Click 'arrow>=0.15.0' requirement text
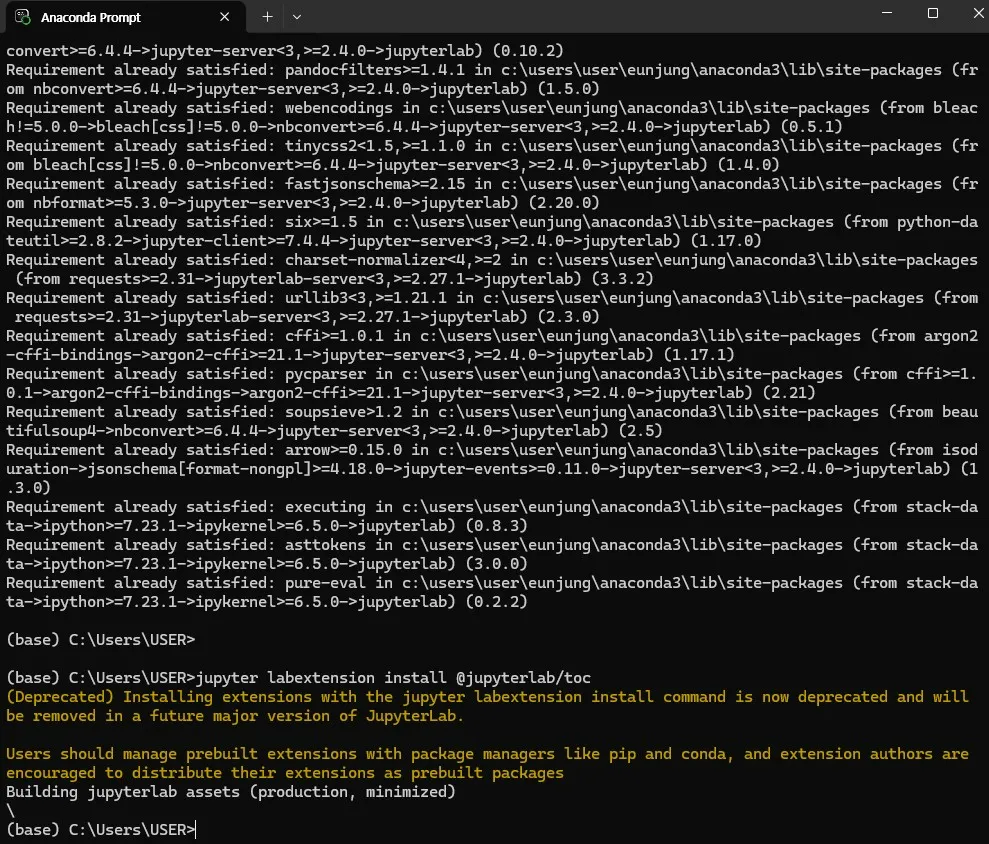The height and width of the screenshot is (844, 989). (x=343, y=450)
